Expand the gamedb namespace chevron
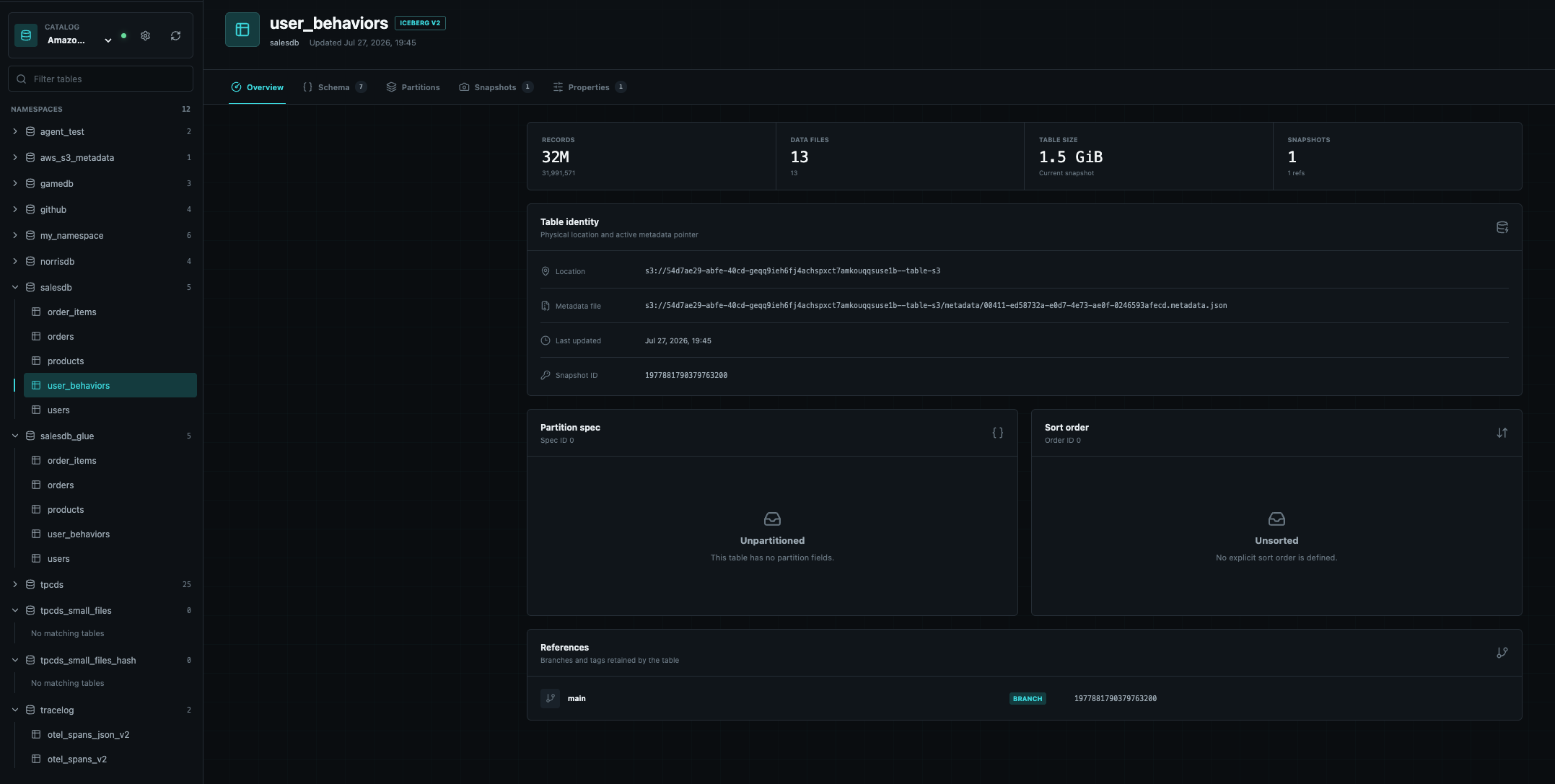Screen dimensions: 1555x784 [x=15, y=183]
